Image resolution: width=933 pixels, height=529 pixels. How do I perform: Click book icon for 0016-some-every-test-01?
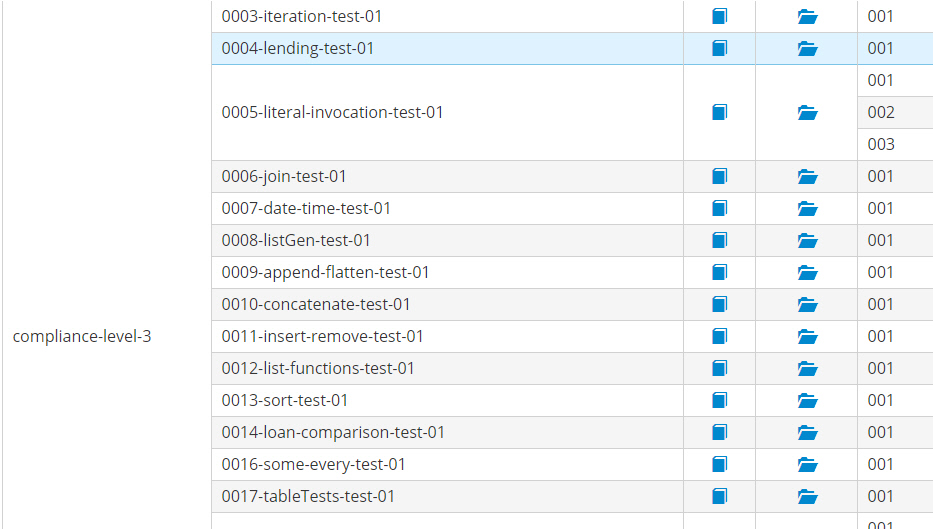719,464
